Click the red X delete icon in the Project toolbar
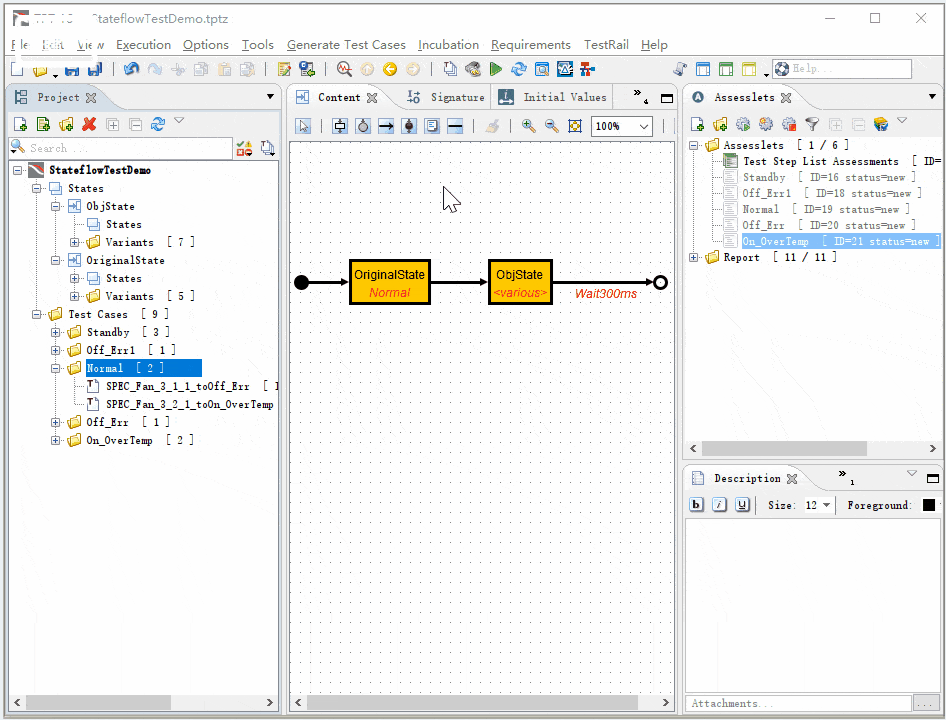 pyautogui.click(x=89, y=124)
